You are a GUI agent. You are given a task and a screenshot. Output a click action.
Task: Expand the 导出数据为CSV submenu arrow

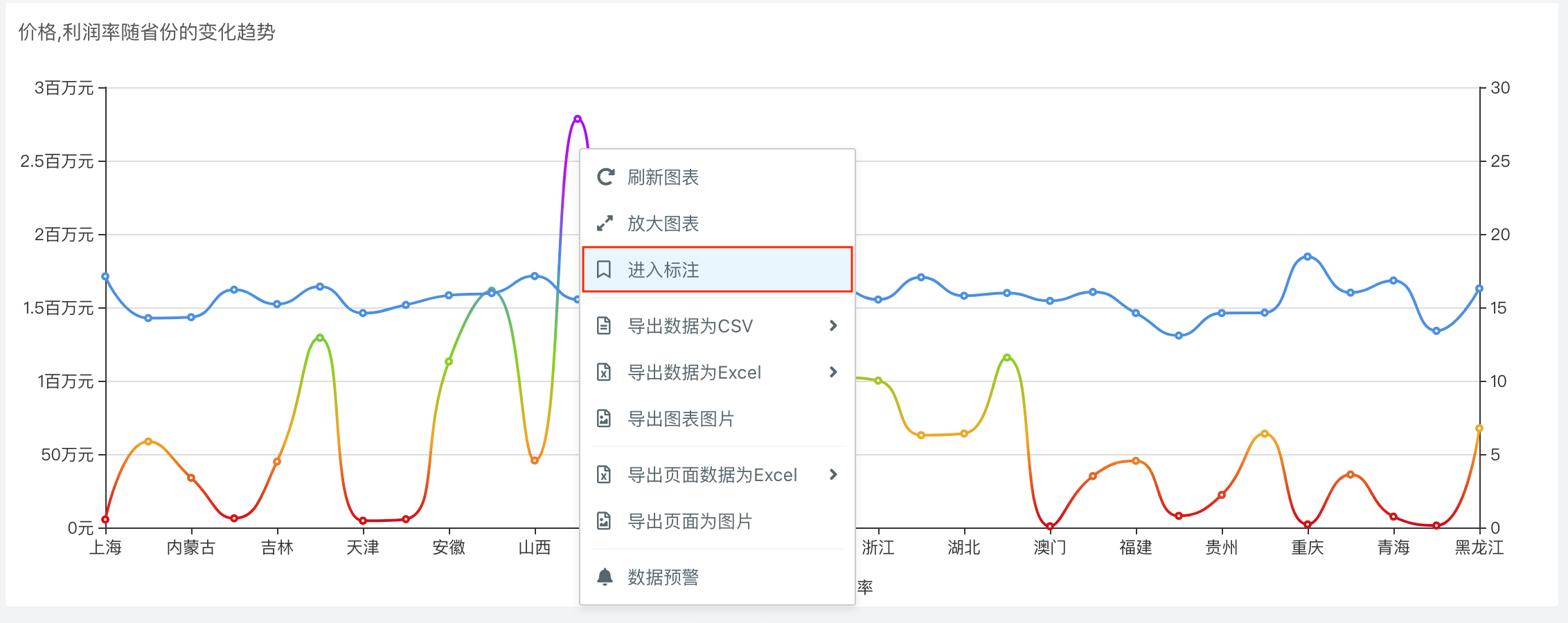click(x=833, y=325)
